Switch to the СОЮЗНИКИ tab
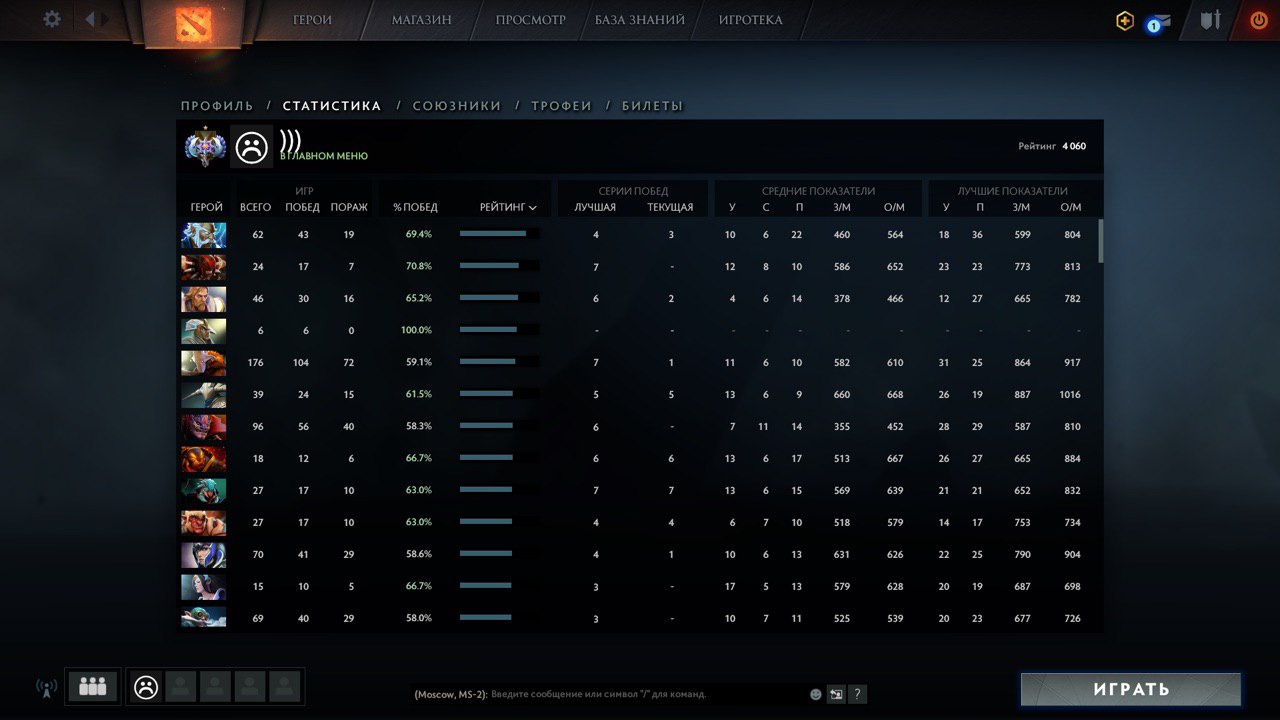Screen dimensions: 1280x720 (x=457, y=106)
